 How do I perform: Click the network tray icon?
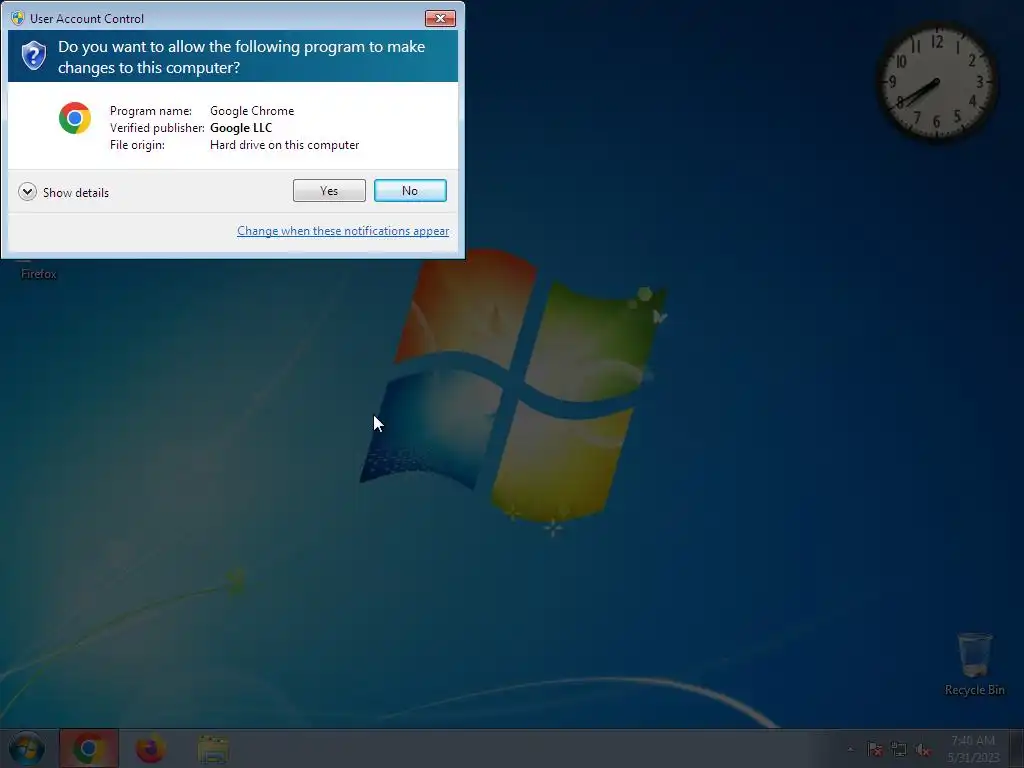coord(899,749)
